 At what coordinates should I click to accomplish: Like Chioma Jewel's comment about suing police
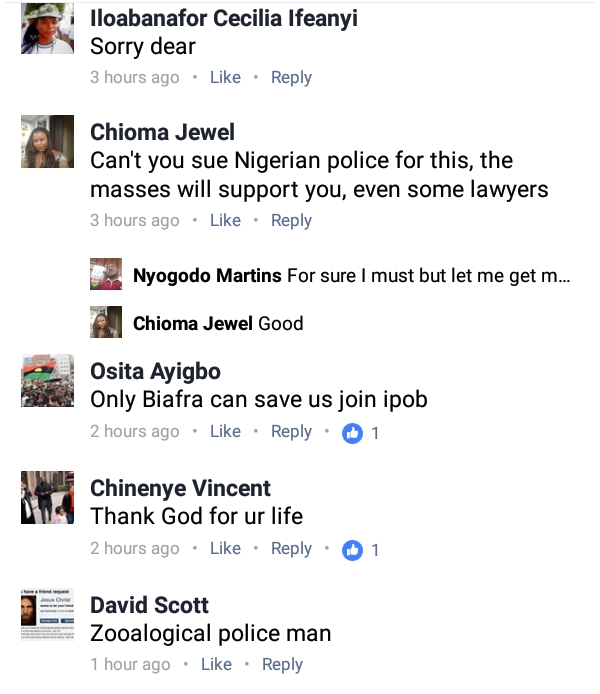click(225, 220)
